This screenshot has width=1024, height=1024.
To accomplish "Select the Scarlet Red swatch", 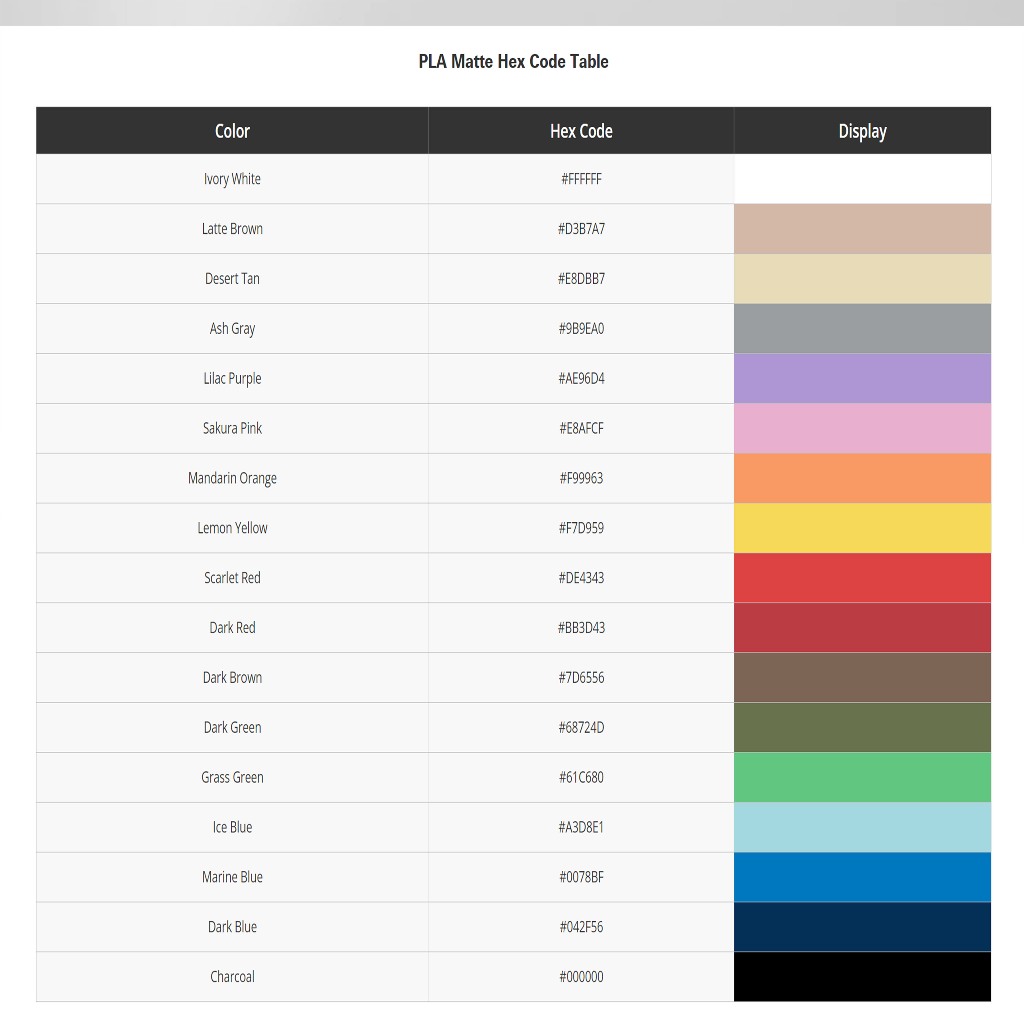I will (x=862, y=578).
